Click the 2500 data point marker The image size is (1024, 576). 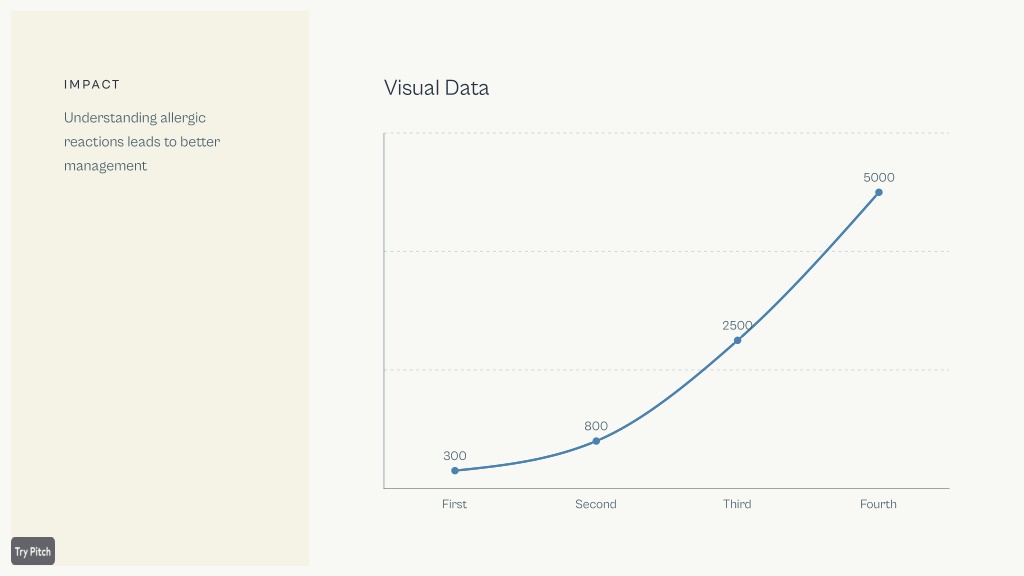[x=737, y=340]
